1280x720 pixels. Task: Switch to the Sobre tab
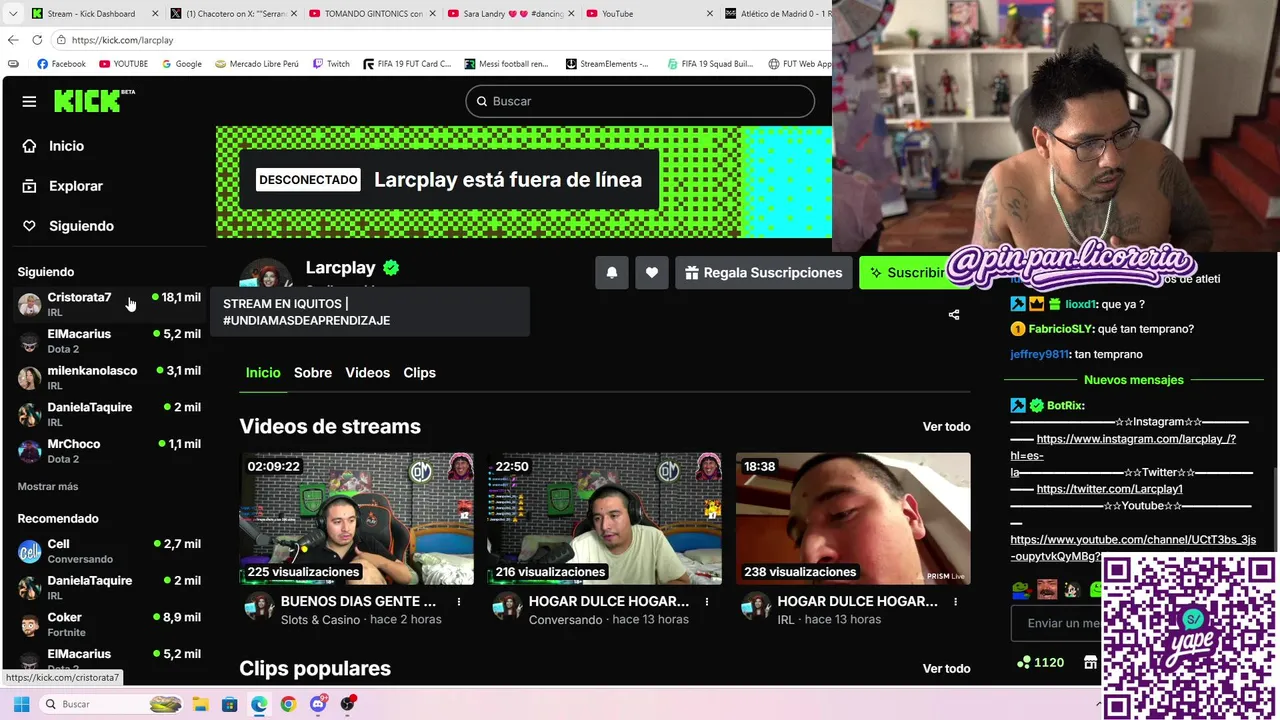coord(313,372)
